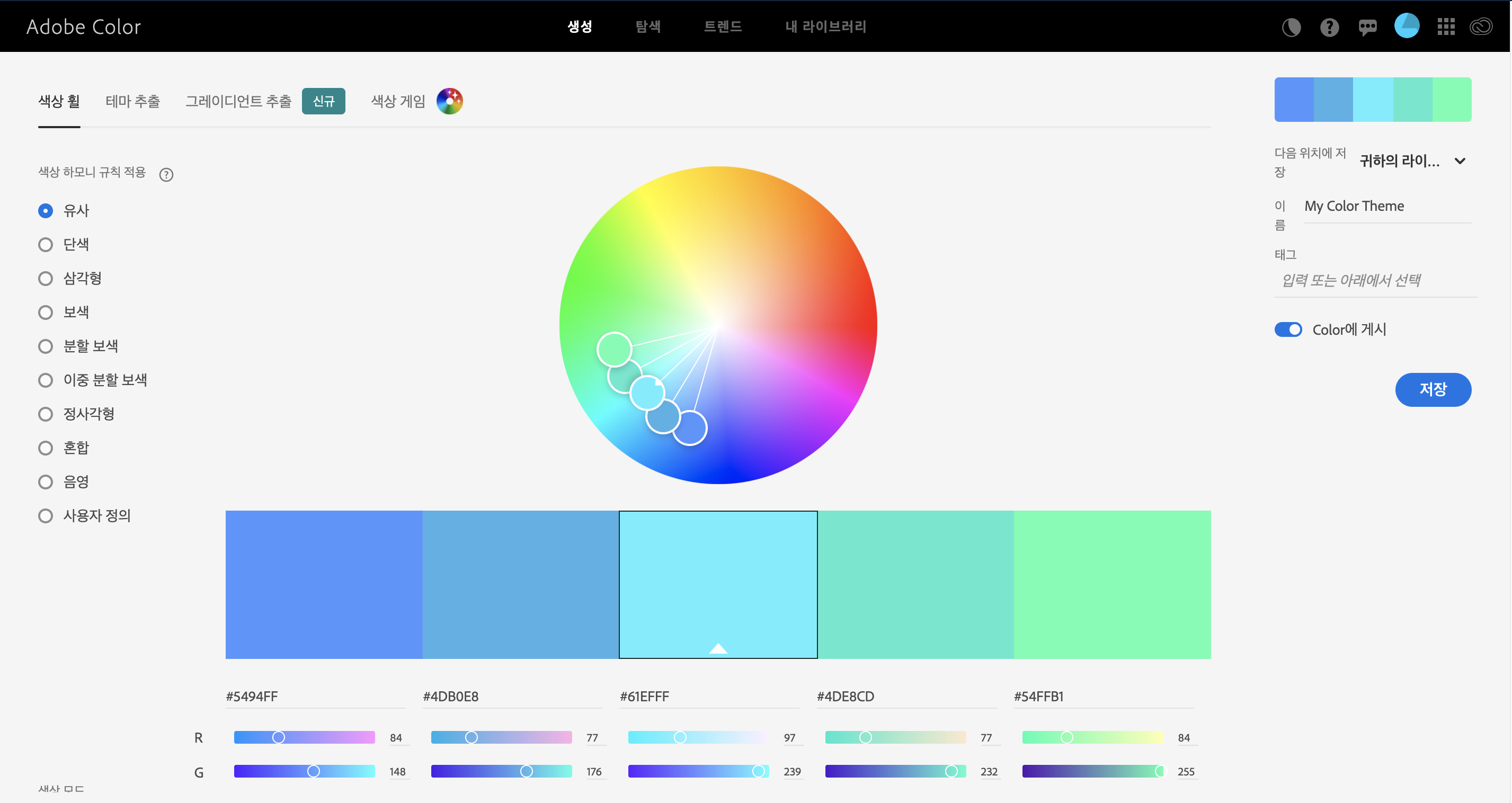
Task: Click harmony rule help info icon
Action: (166, 174)
